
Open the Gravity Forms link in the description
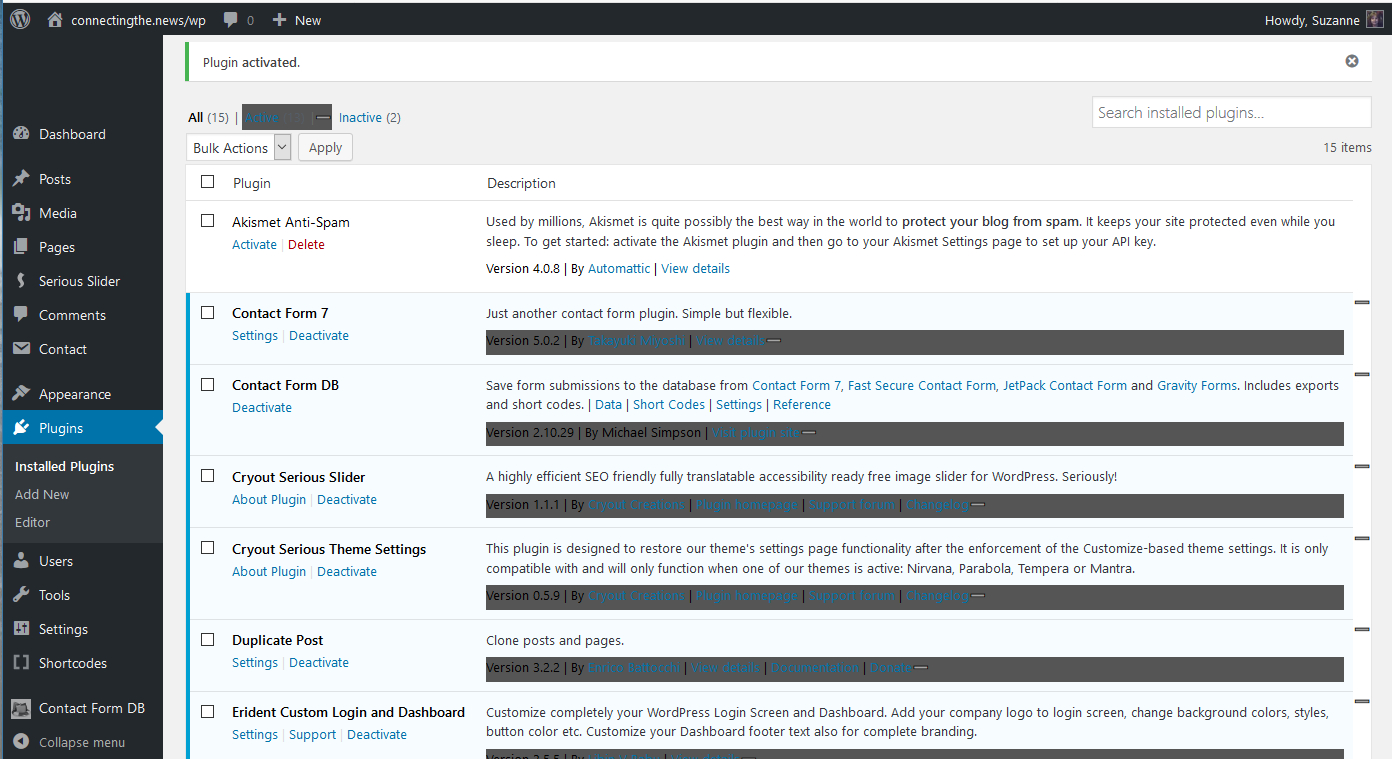(x=1197, y=385)
